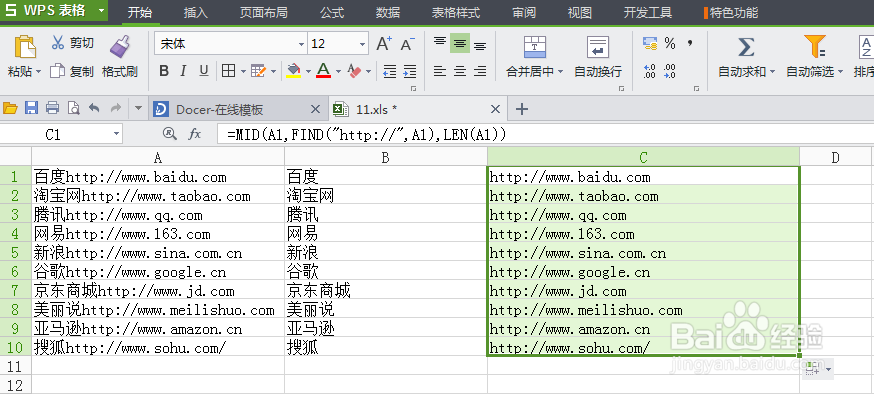Select cell containing 京东商城 in column B
Viewport: 874px width, 394px height.
pyautogui.click(x=386, y=291)
